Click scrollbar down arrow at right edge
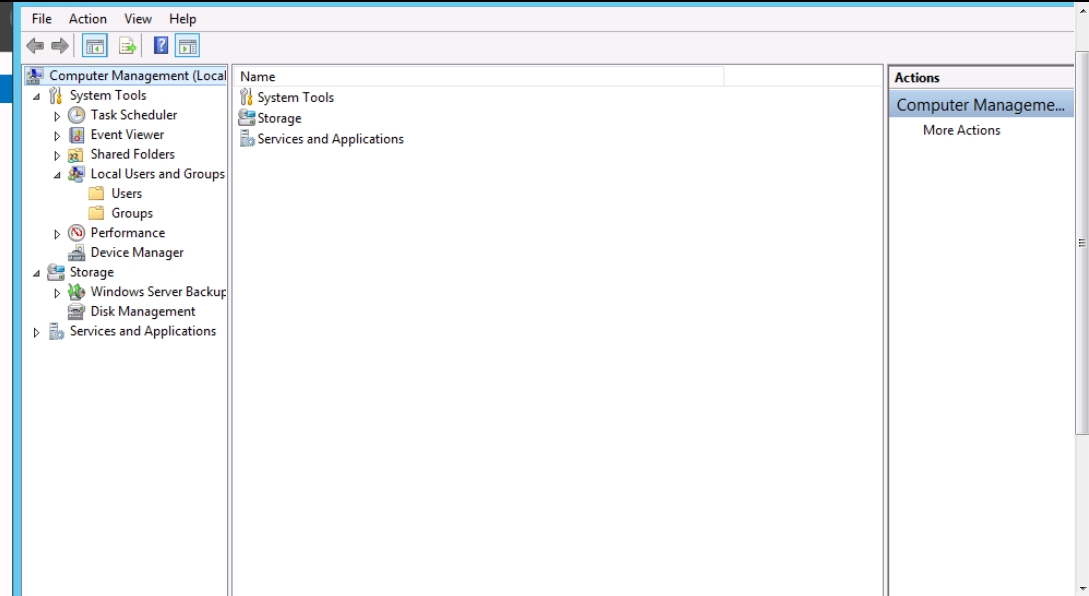 [x=1082, y=588]
